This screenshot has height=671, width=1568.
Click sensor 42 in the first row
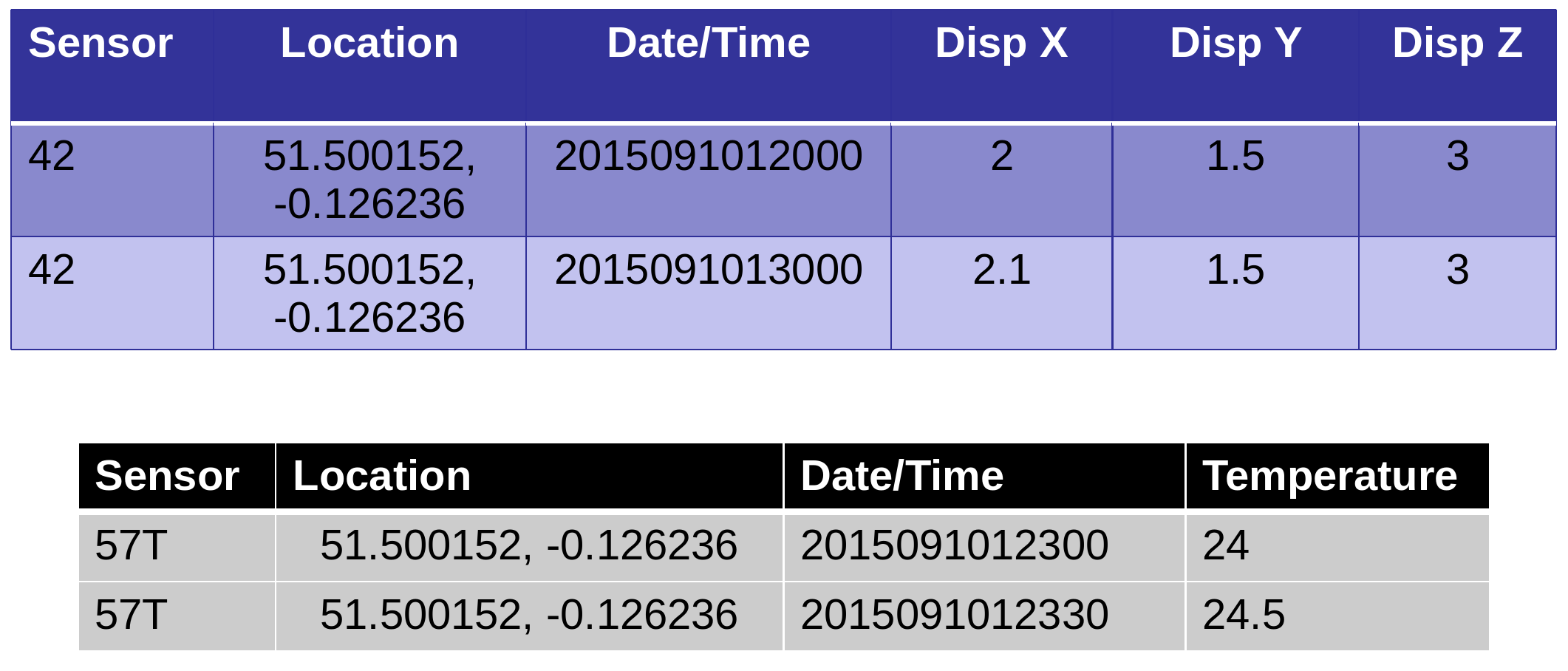(x=52, y=156)
